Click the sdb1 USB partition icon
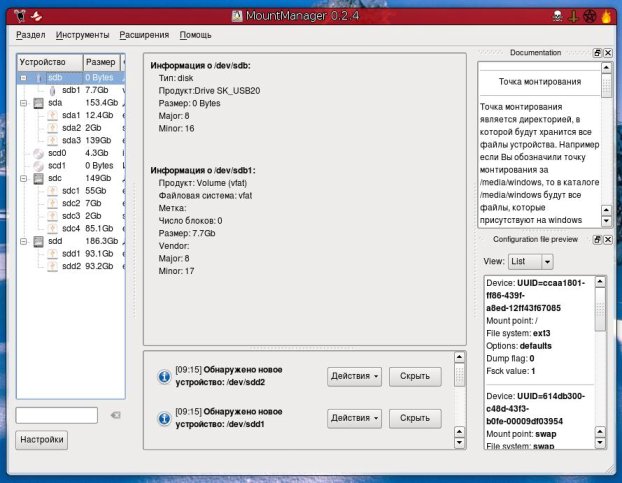The width and height of the screenshot is (622, 483). (x=52, y=90)
